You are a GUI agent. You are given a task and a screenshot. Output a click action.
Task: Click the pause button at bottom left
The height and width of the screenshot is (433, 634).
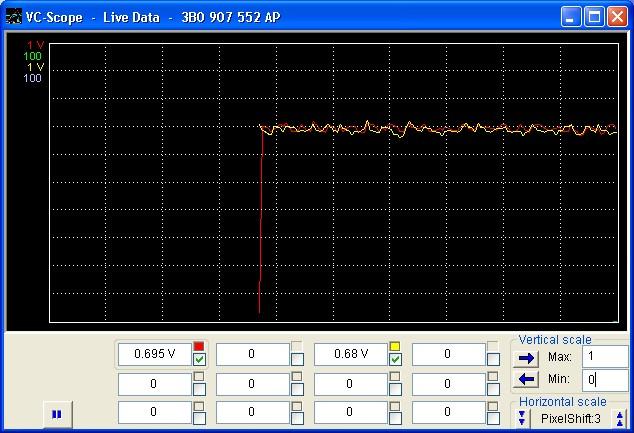[x=57, y=413]
